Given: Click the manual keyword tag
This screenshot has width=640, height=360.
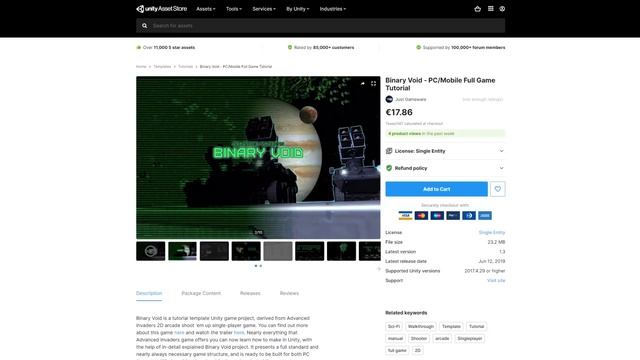Looking at the screenshot, I should (395, 338).
